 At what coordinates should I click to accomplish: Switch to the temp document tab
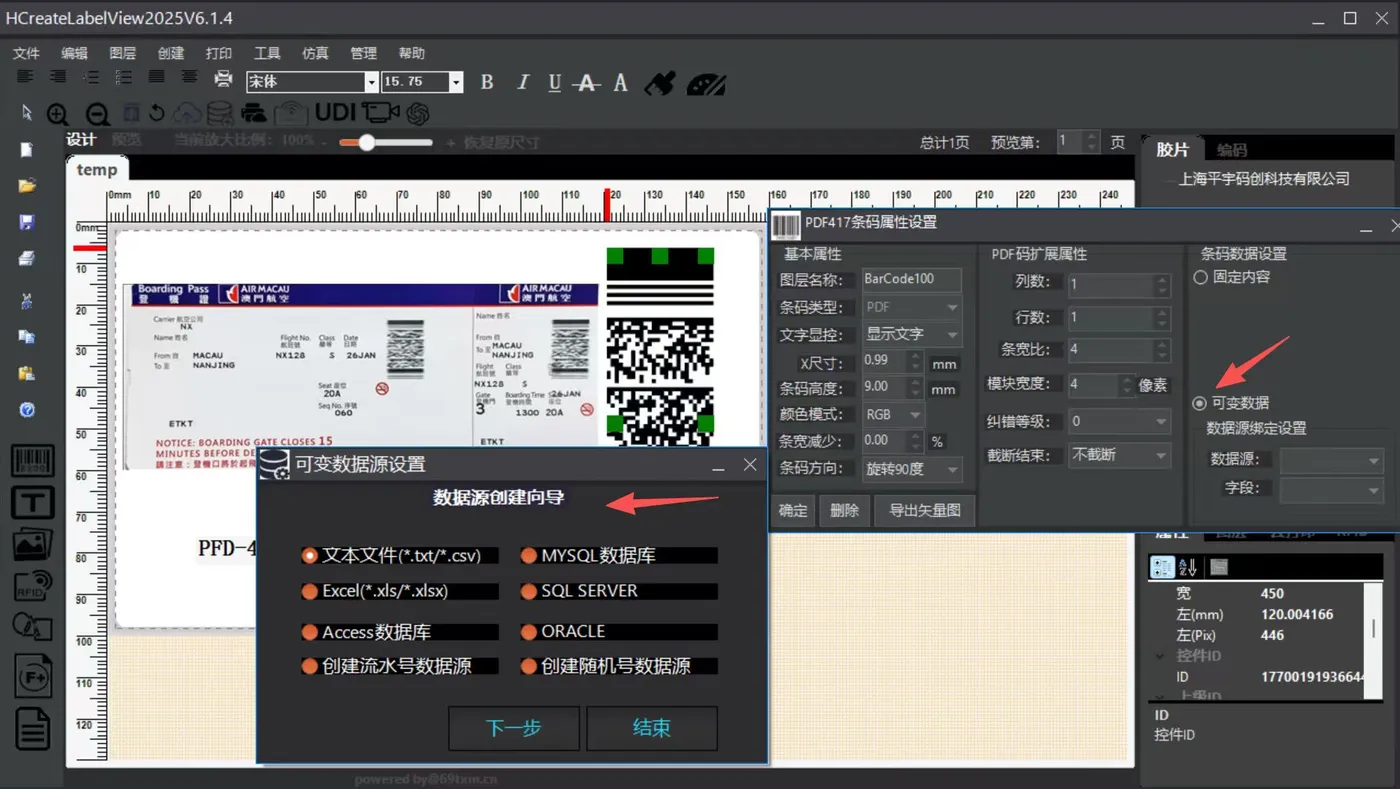[x=97, y=169]
